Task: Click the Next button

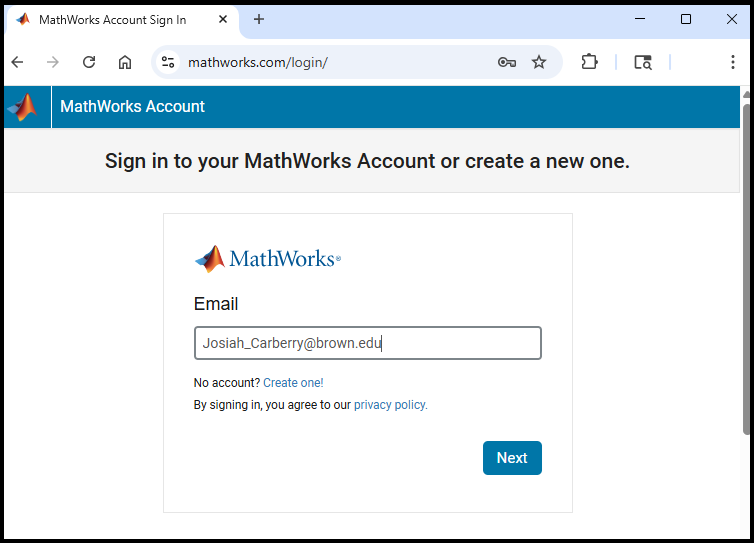Action: [x=512, y=458]
